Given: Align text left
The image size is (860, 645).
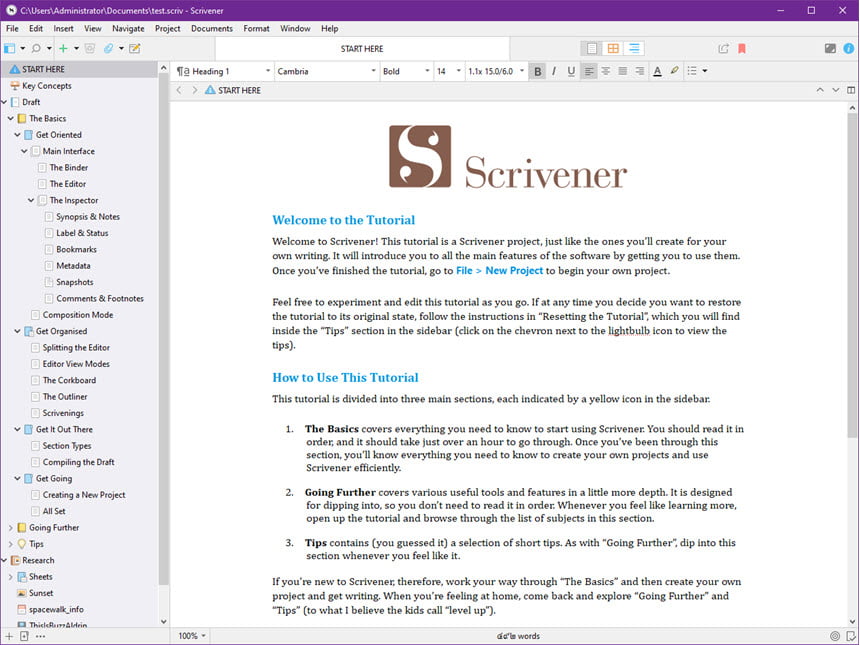Looking at the screenshot, I should coord(589,71).
